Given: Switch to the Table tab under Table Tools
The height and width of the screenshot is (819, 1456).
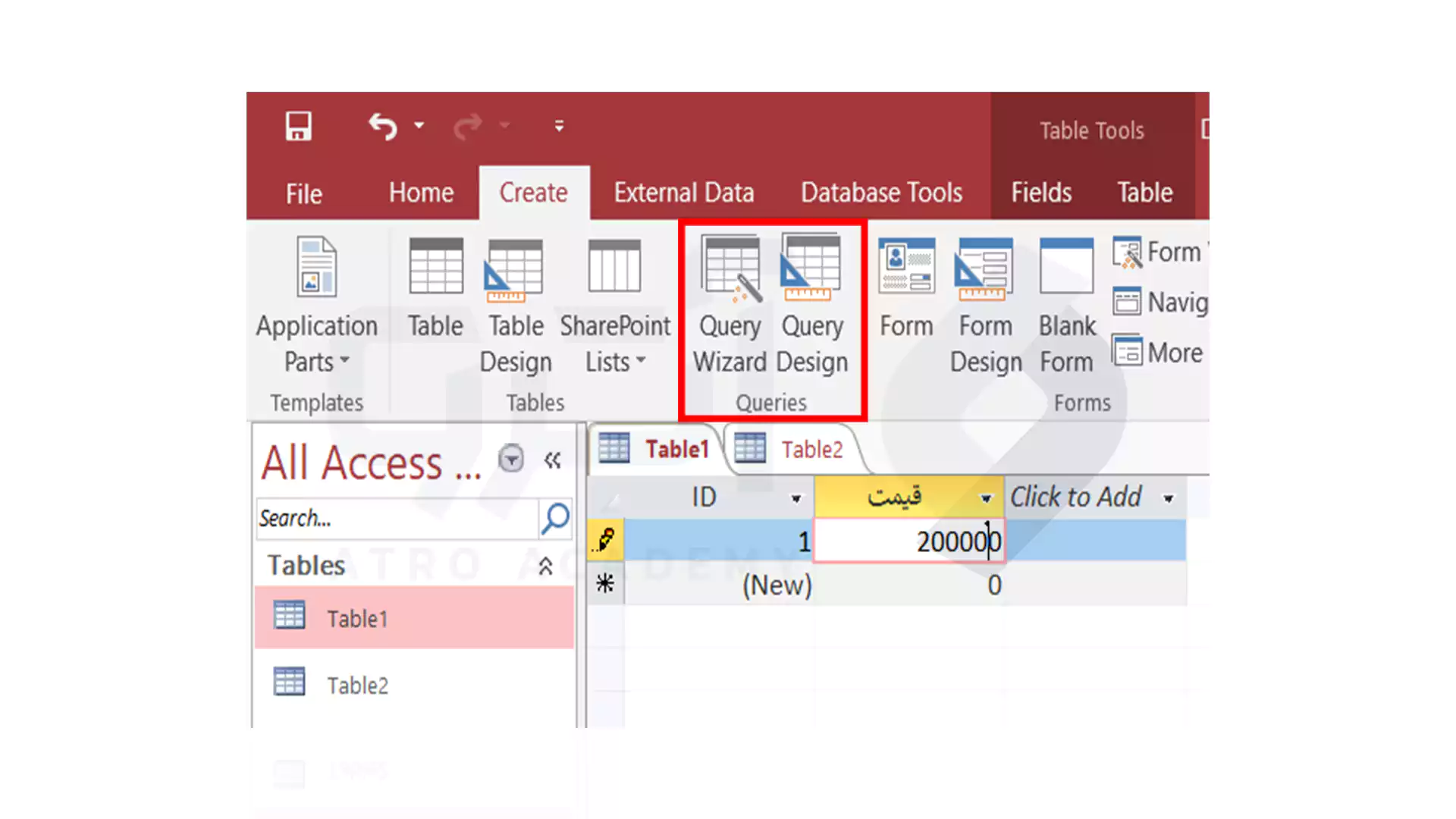Looking at the screenshot, I should tap(1145, 193).
